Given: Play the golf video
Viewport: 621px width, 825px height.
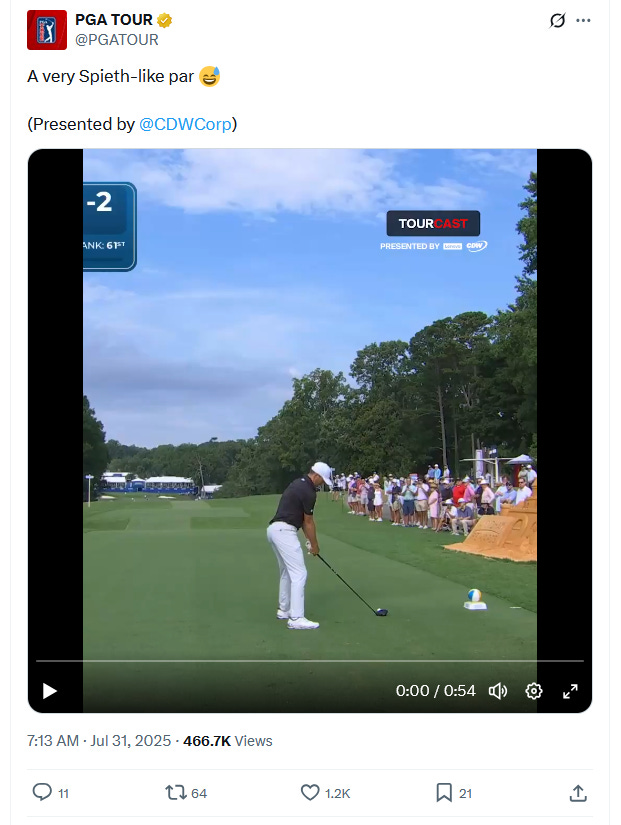Looking at the screenshot, I should 49,691.
